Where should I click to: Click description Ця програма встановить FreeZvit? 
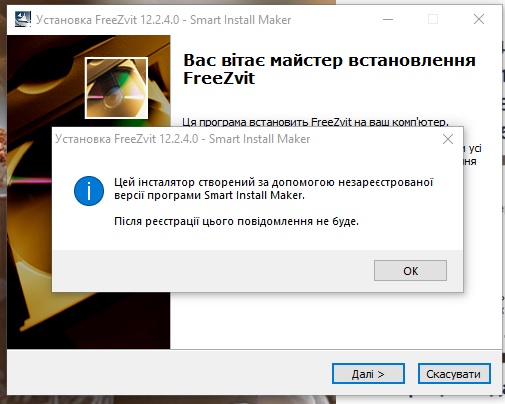316,122
